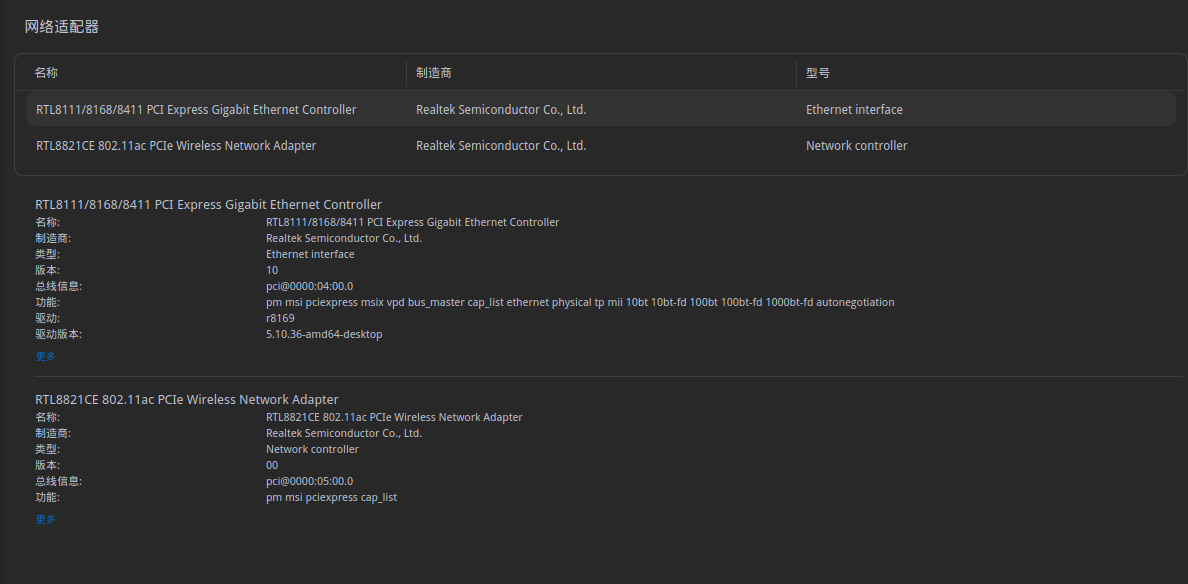Click the Ethernet Controller details section title
Viewport: 1188px width, 584px height.
(208, 205)
